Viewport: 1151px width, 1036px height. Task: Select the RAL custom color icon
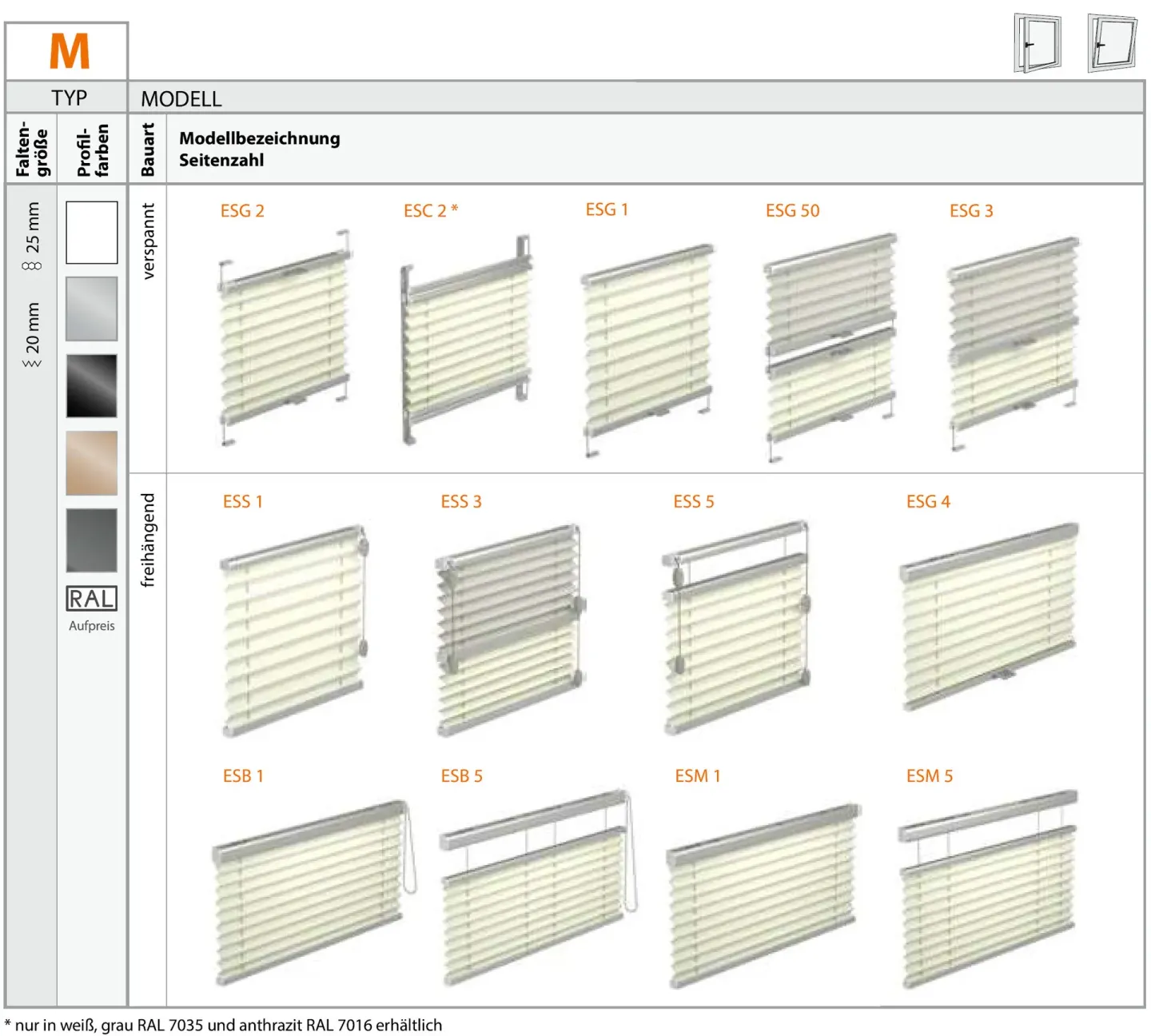point(91,599)
